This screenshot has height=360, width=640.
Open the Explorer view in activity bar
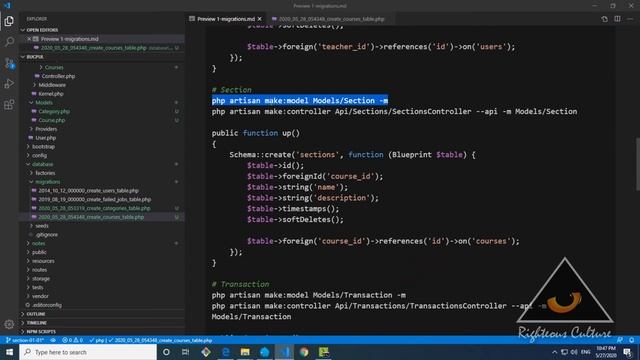pyautogui.click(x=9, y=21)
